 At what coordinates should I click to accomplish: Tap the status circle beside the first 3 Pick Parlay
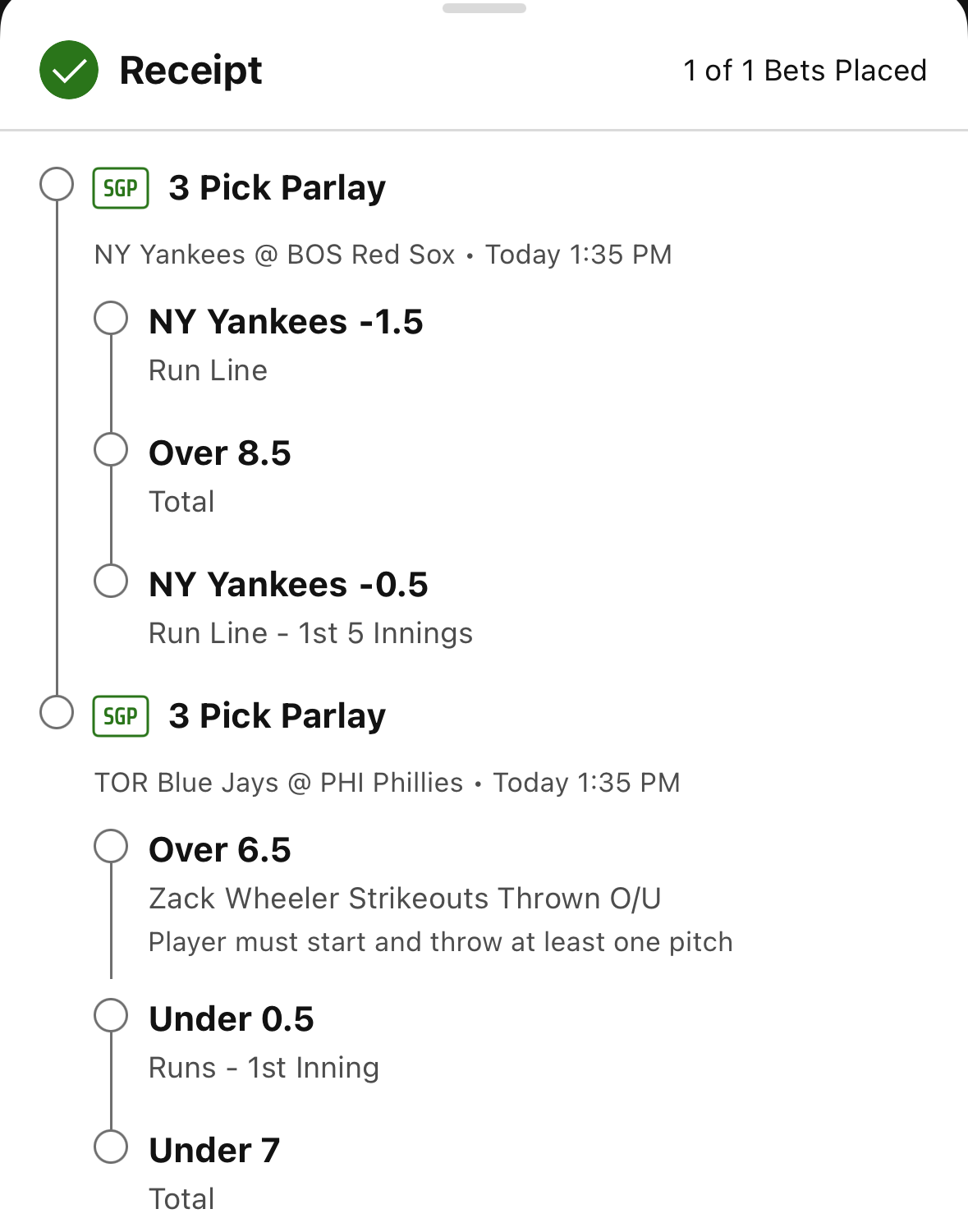57,184
